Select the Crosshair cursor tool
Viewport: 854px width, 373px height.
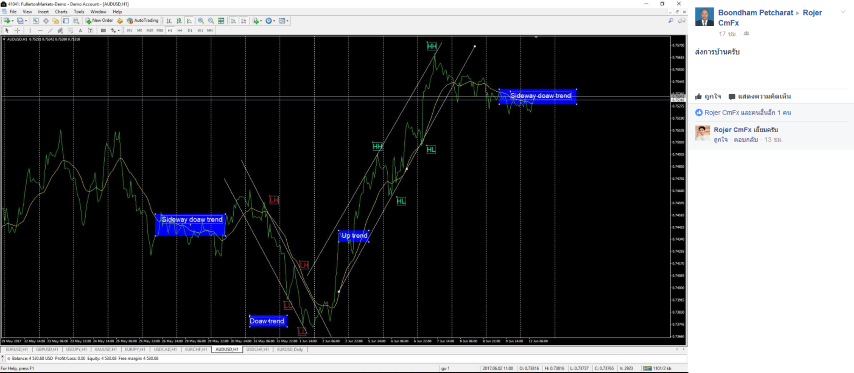tap(17, 30)
